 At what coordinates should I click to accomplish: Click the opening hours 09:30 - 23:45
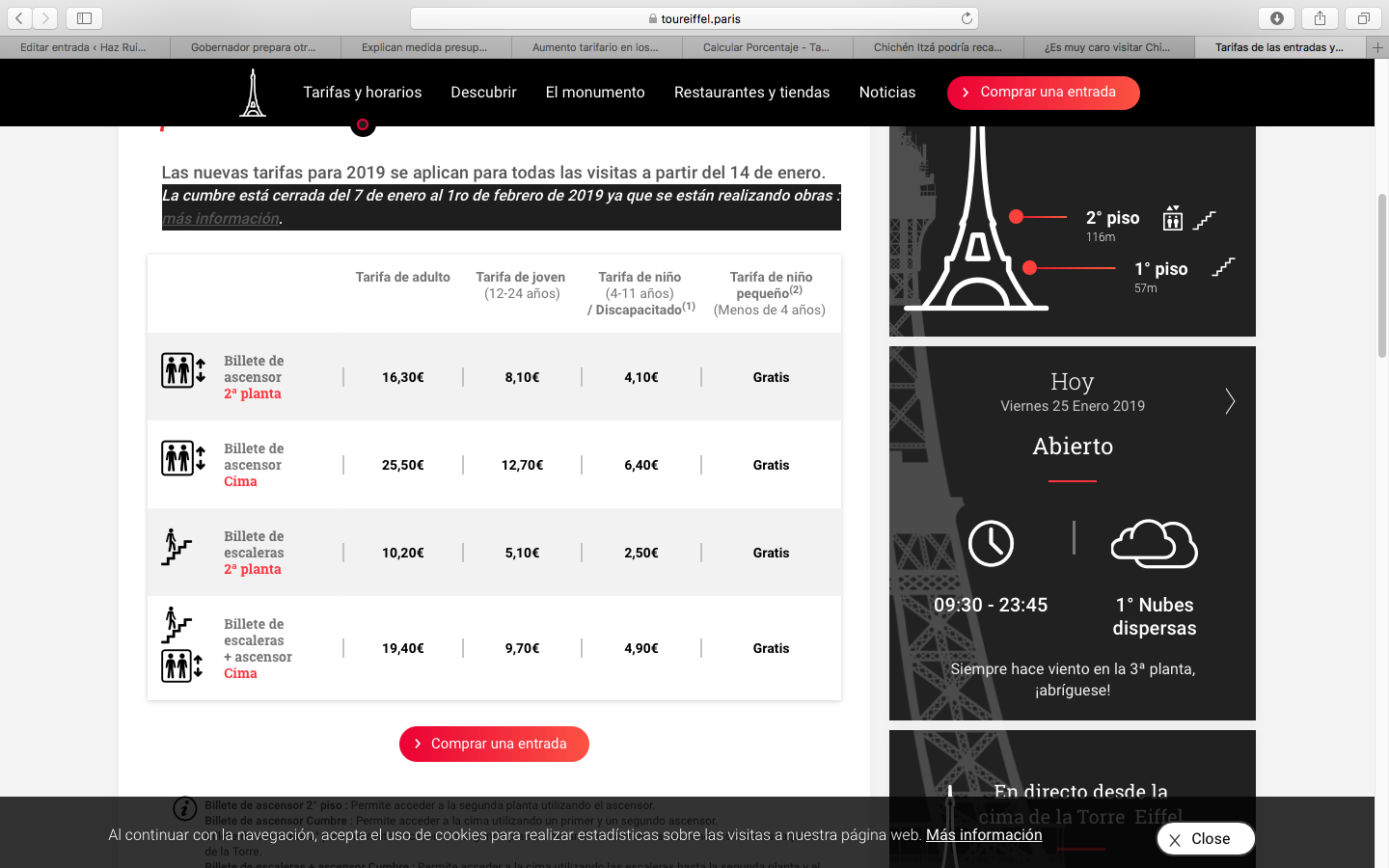[991, 605]
